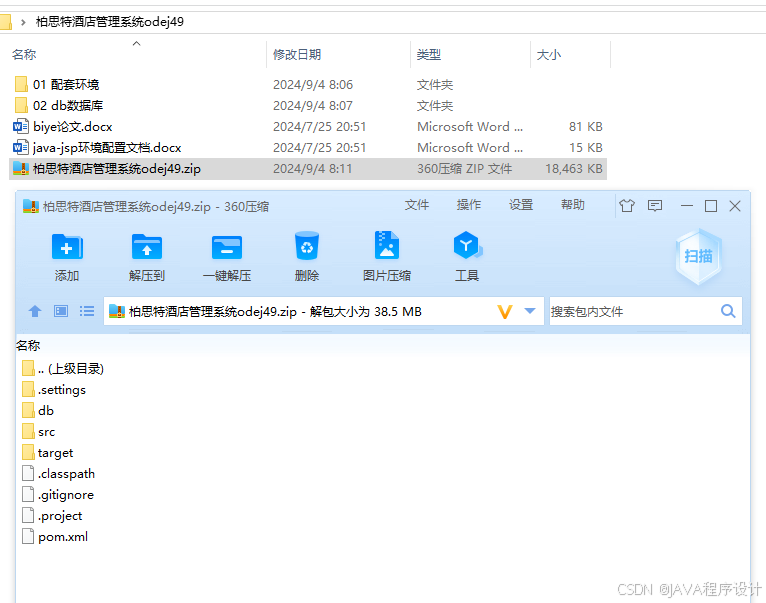Click the 名称 header in the archive list
The image size is (766, 603).
(28, 345)
